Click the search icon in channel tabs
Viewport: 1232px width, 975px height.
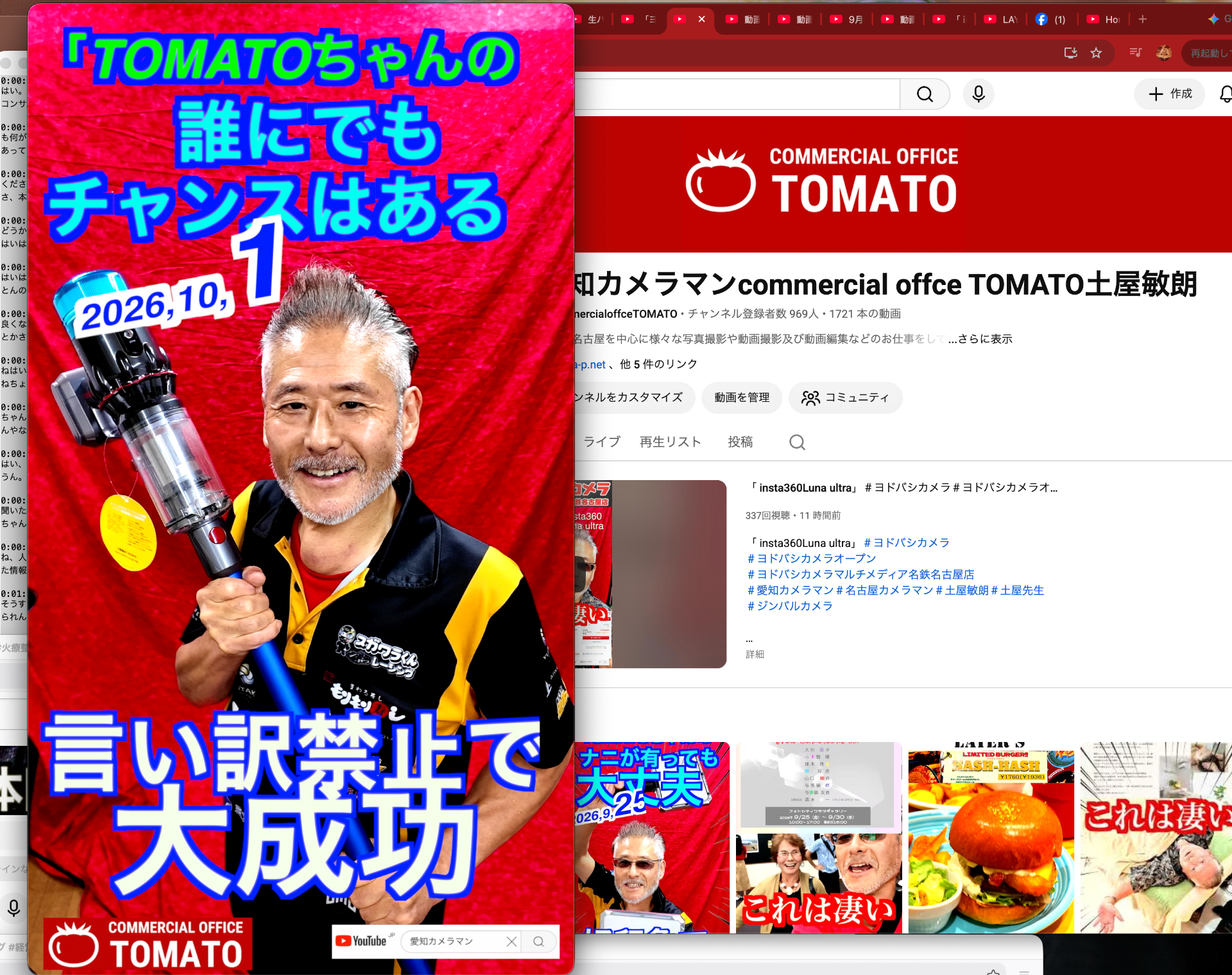[x=797, y=442]
